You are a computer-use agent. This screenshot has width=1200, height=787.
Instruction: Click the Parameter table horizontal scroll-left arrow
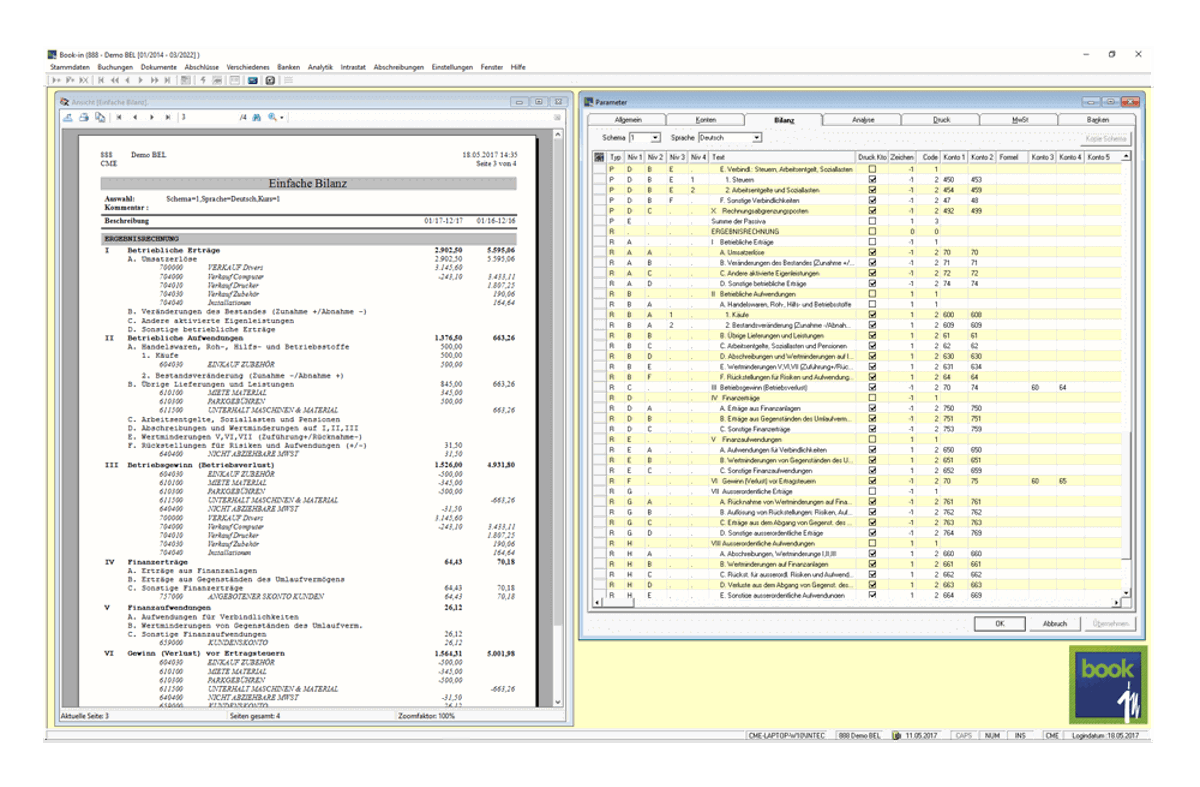[x=597, y=603]
